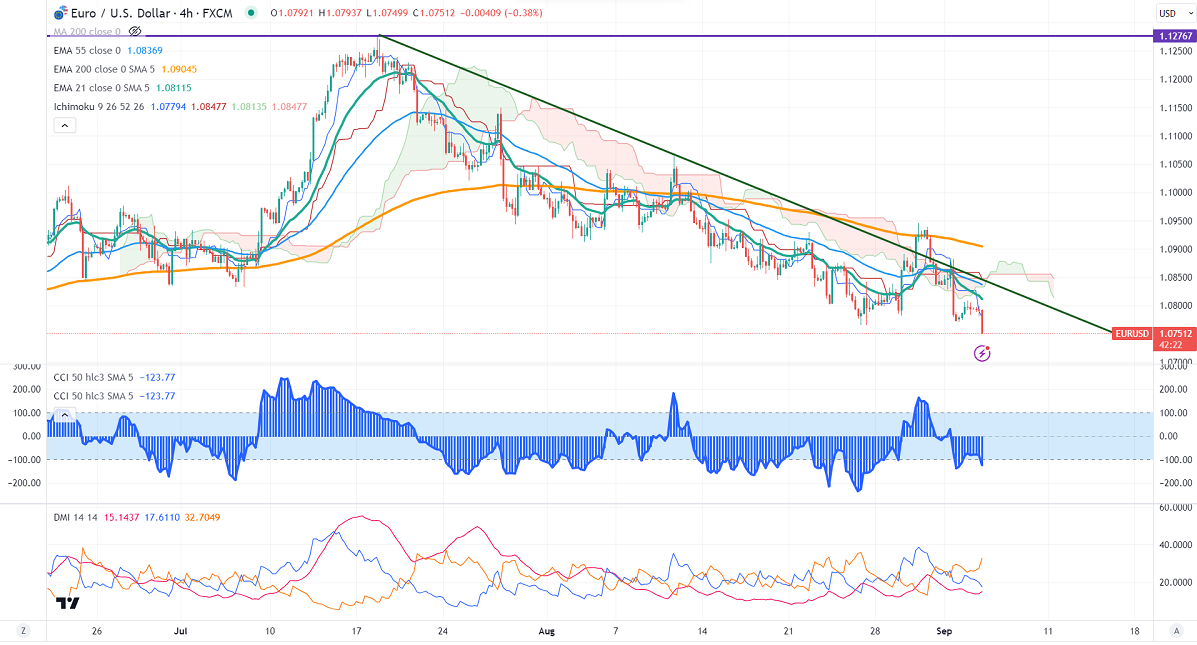The height and width of the screenshot is (645, 1197).
Task: Open the USD currency dropdown
Action: click(1174, 13)
